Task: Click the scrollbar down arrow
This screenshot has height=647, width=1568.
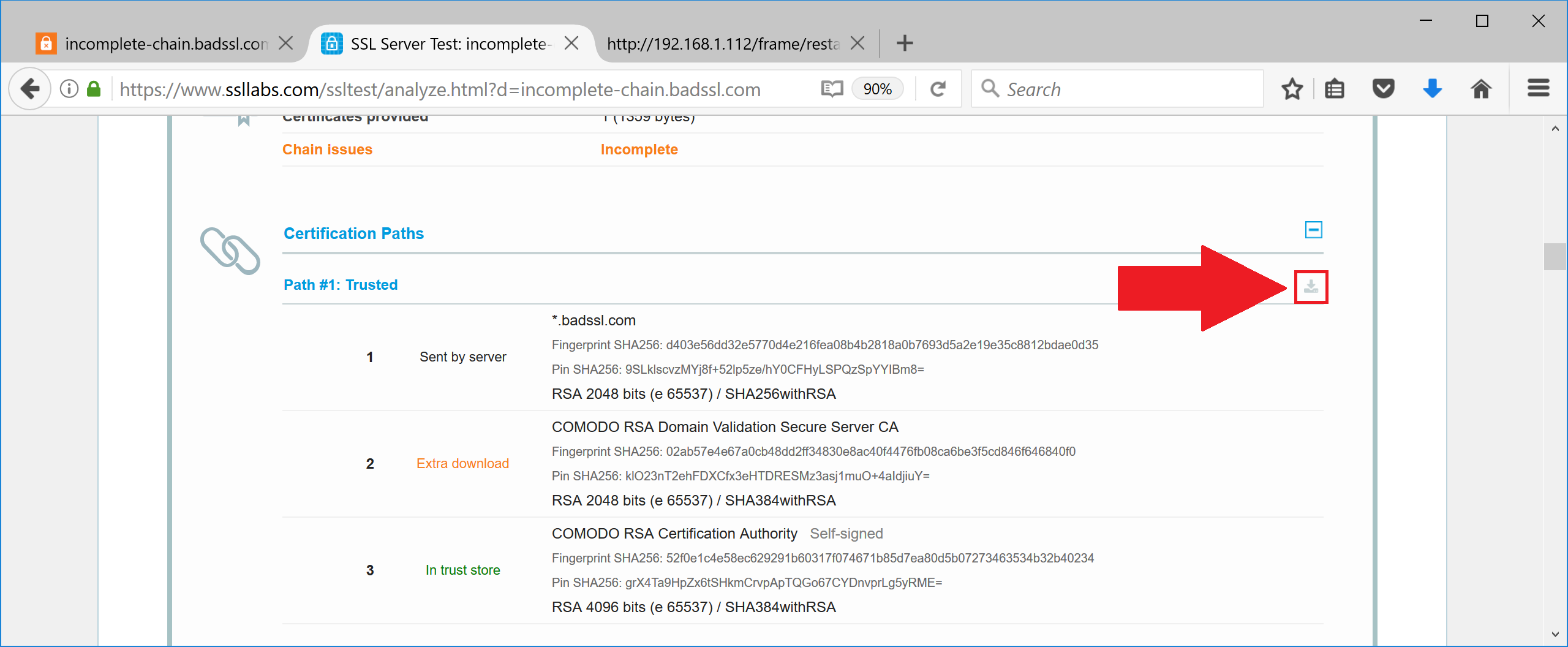Action: tap(1555, 635)
